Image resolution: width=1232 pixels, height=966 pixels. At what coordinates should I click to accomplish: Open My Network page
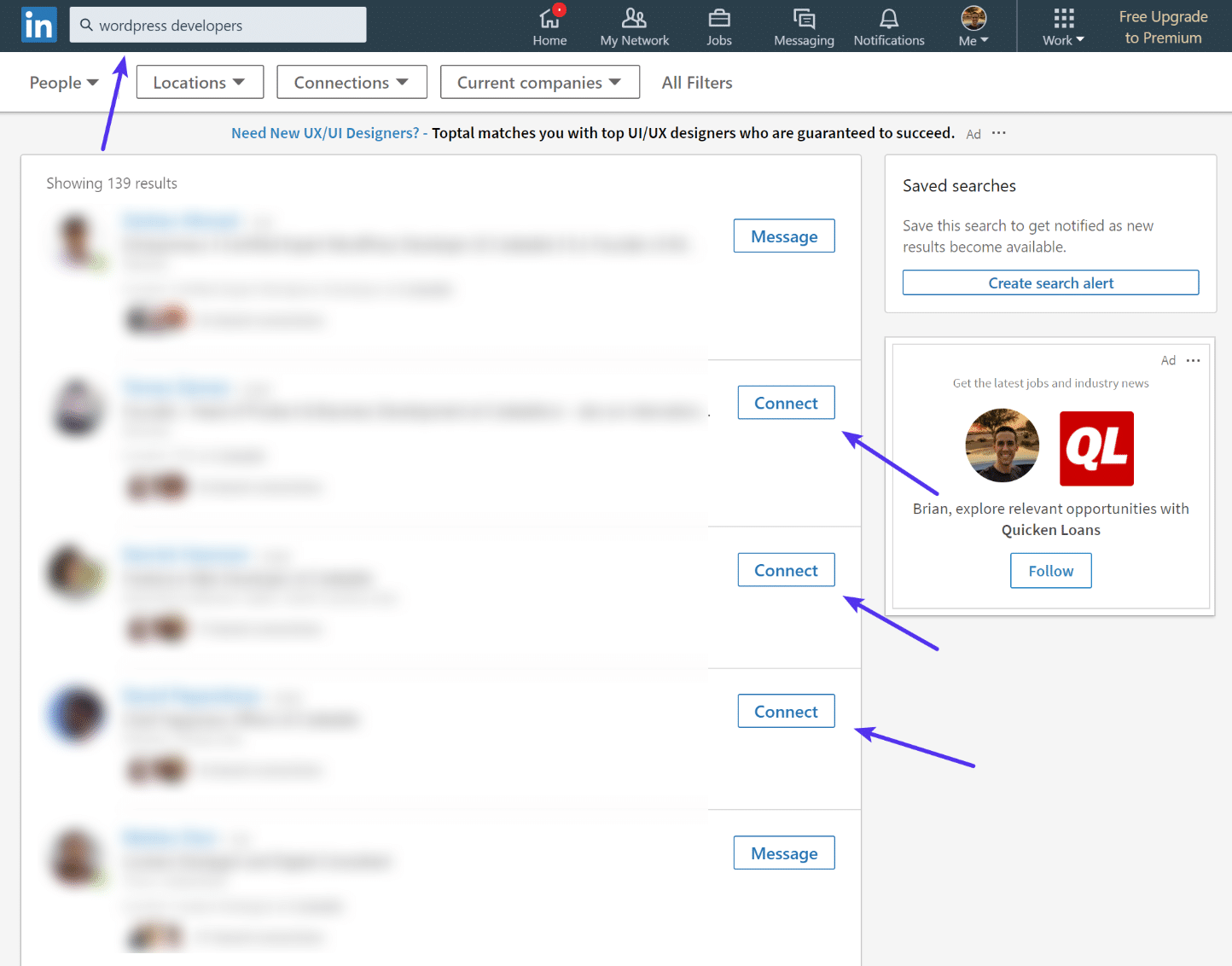pos(634,26)
